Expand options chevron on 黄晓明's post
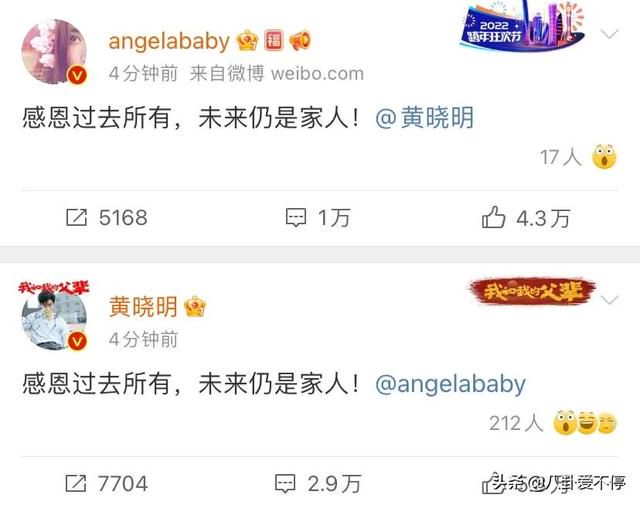This screenshot has height=505, width=640. click(x=610, y=300)
